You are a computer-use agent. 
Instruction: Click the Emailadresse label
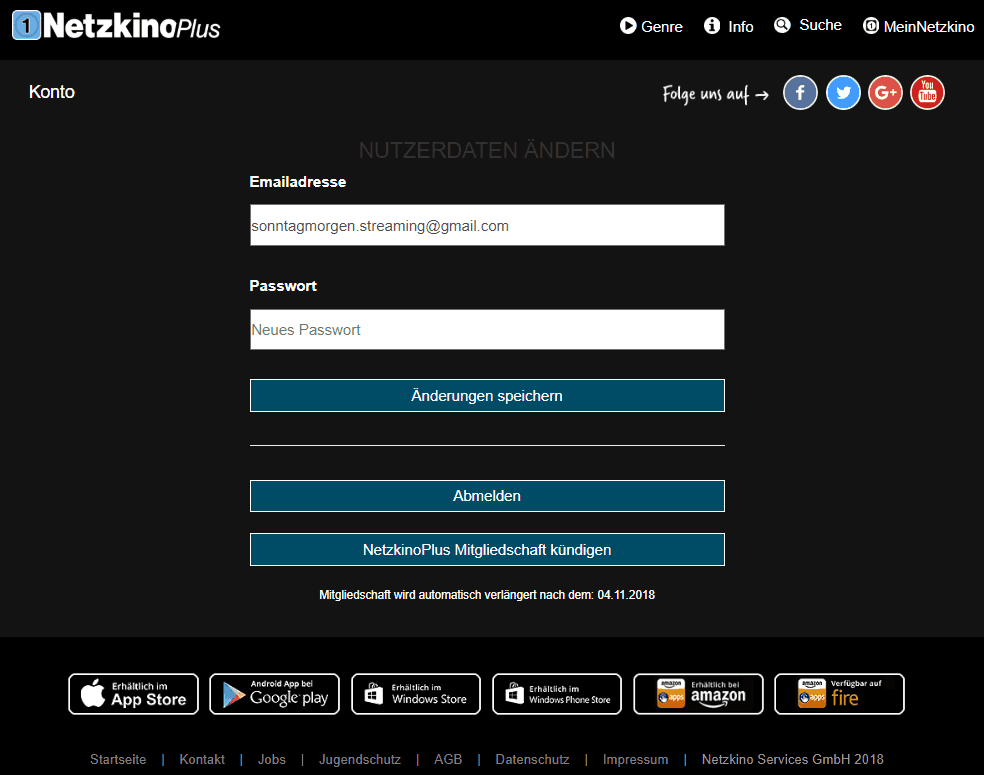[x=297, y=182]
